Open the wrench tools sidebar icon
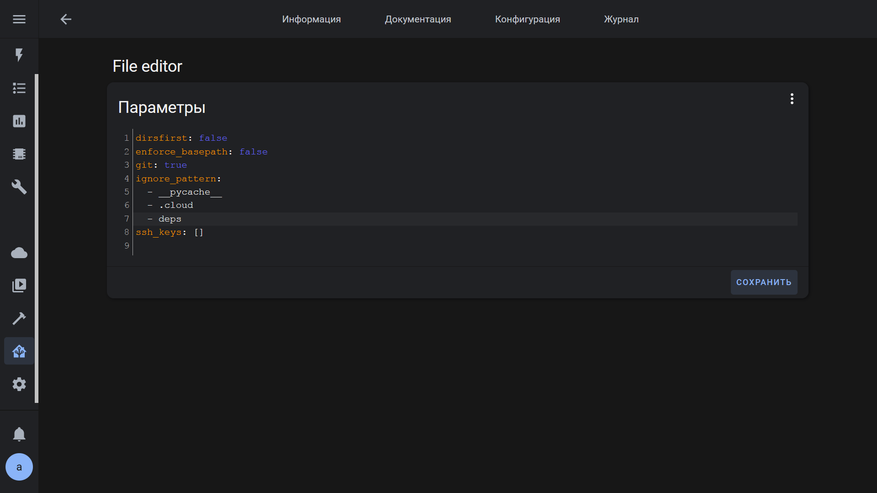This screenshot has width=877, height=493. (x=19, y=187)
